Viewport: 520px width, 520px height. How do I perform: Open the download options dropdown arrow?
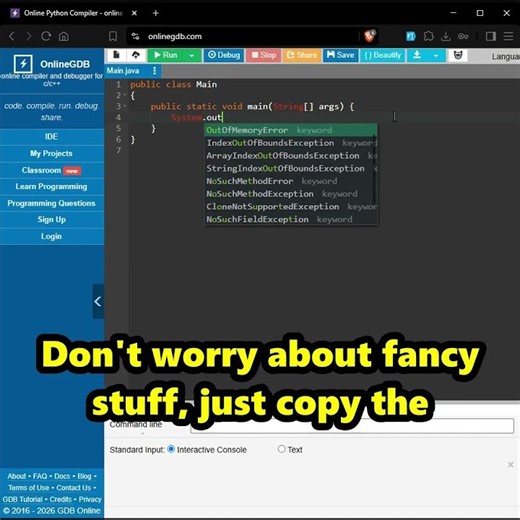click(x=436, y=55)
